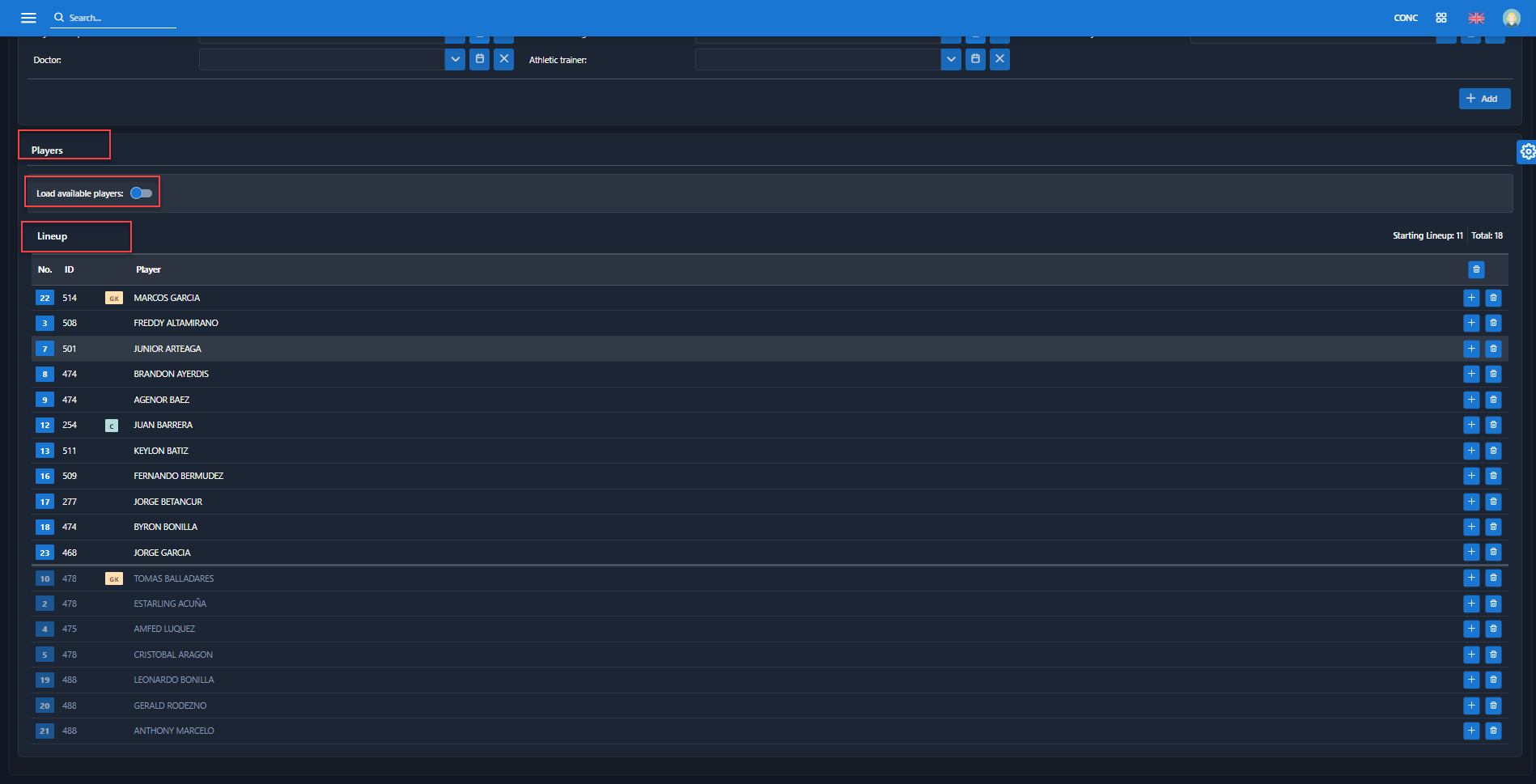The image size is (1536, 784).
Task: Click the CONC label in header
Action: click(1406, 18)
